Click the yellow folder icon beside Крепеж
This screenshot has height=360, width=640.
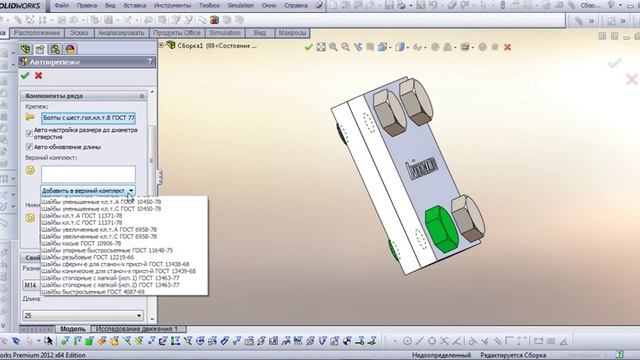30,118
